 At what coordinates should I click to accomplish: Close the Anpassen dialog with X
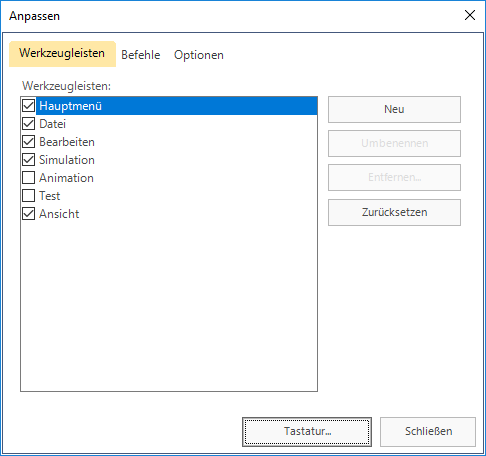[470, 15]
